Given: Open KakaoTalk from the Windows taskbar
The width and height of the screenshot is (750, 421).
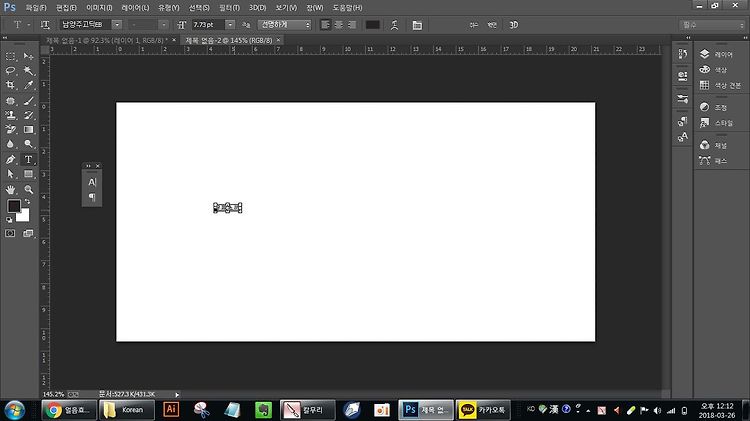Looking at the screenshot, I should [483, 410].
